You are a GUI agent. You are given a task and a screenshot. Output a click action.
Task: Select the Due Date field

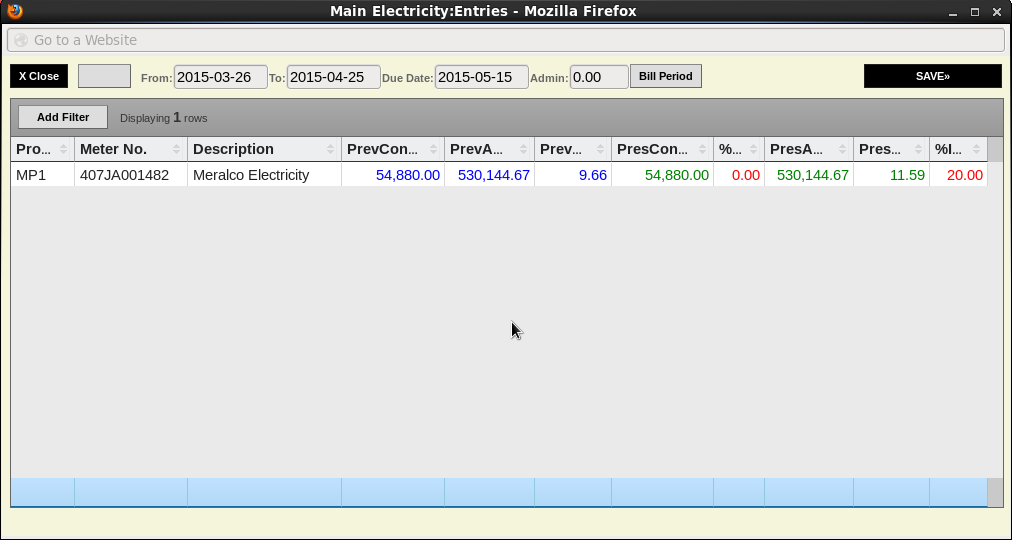coord(481,77)
